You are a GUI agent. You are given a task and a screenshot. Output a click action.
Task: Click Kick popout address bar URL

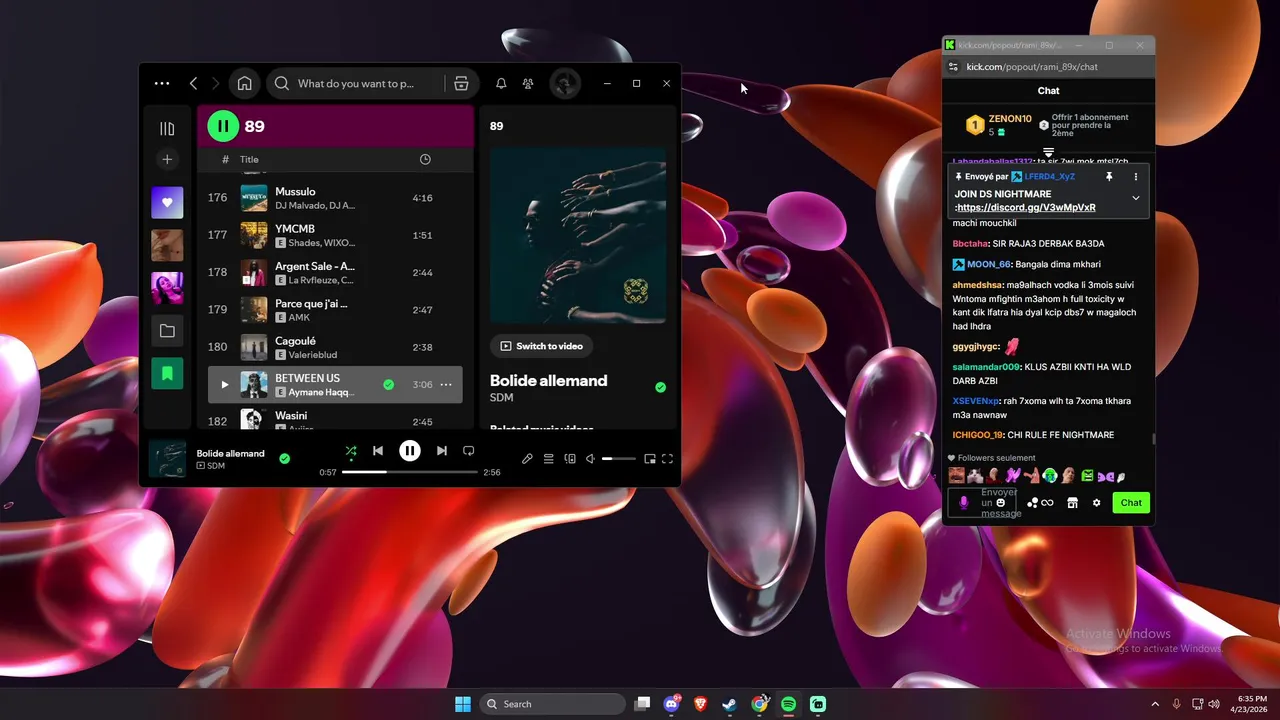[x=1032, y=67]
